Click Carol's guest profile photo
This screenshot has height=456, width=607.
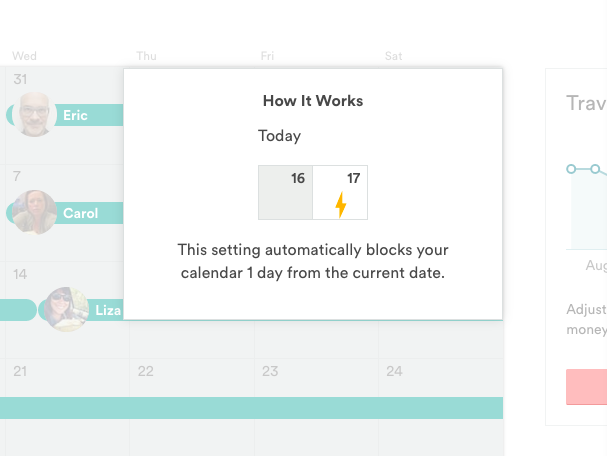click(35, 212)
